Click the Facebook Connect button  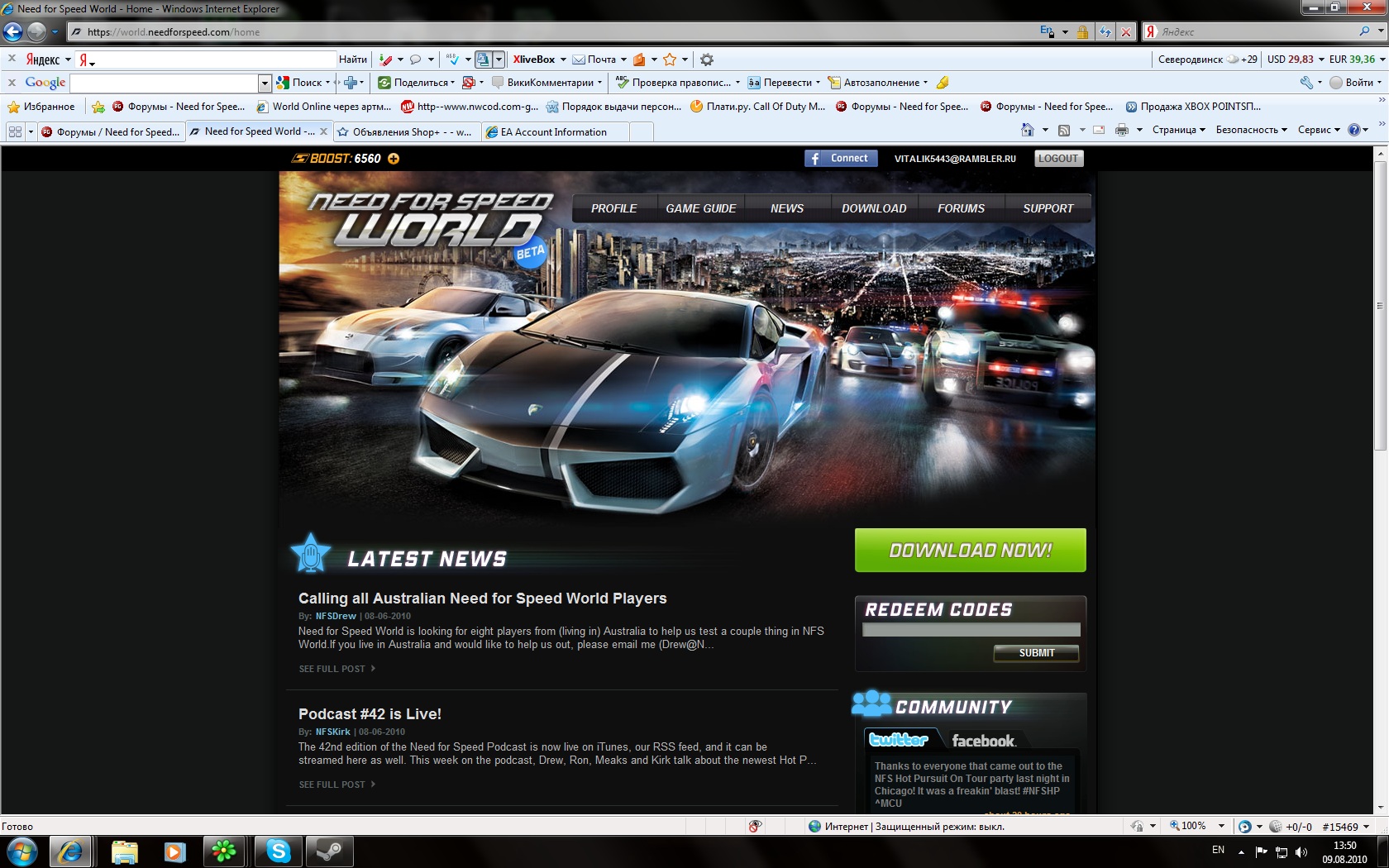click(841, 159)
